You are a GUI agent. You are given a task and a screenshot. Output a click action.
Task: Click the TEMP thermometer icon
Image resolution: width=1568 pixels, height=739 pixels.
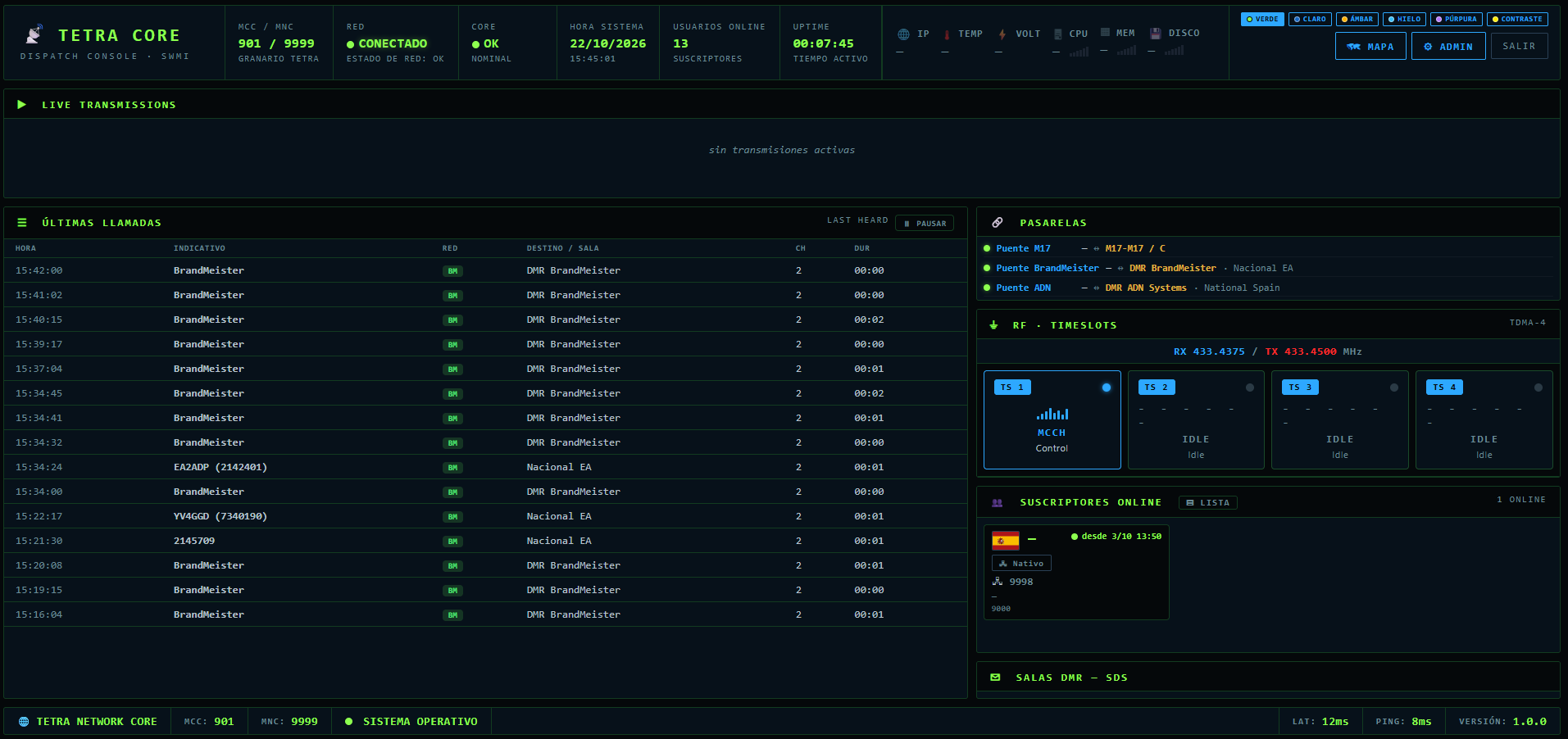tap(948, 34)
